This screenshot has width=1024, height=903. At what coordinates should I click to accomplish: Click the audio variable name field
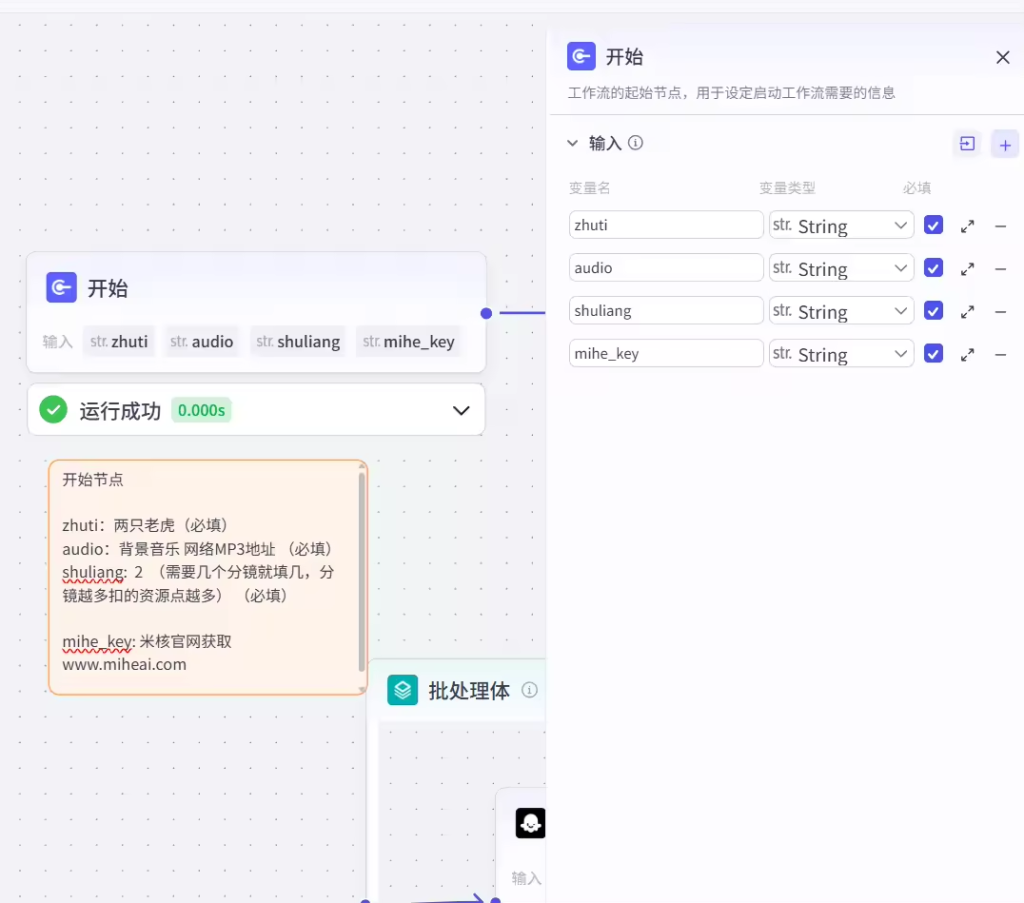tap(666, 268)
